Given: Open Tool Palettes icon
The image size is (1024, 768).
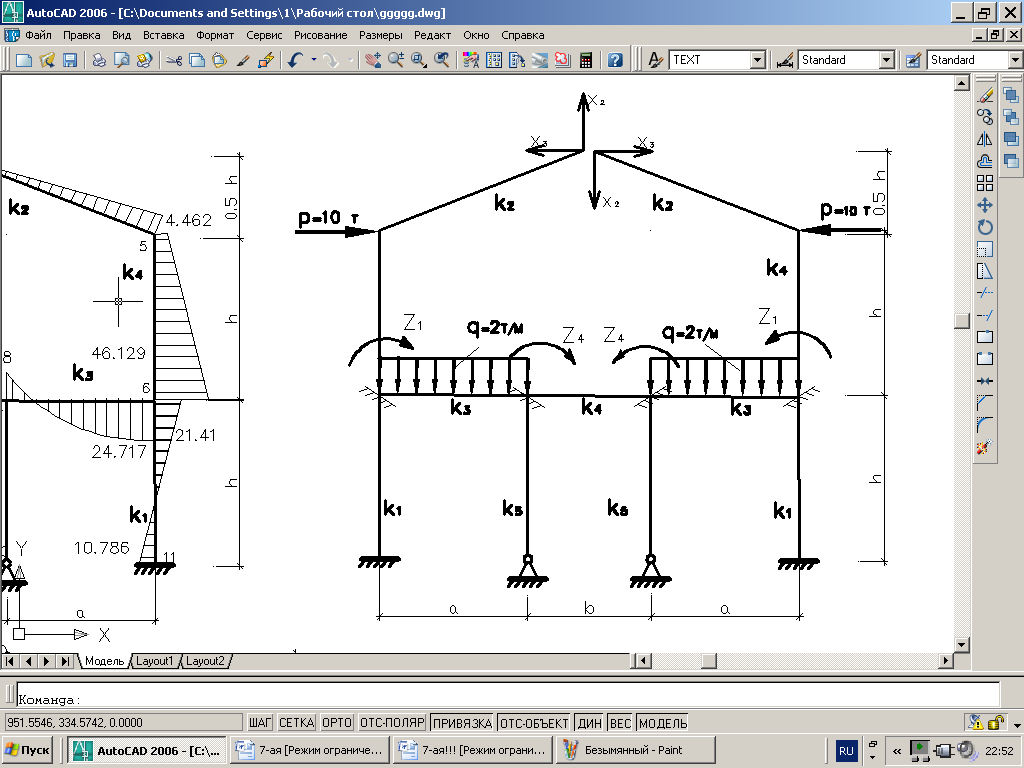Looking at the screenshot, I should [517, 60].
